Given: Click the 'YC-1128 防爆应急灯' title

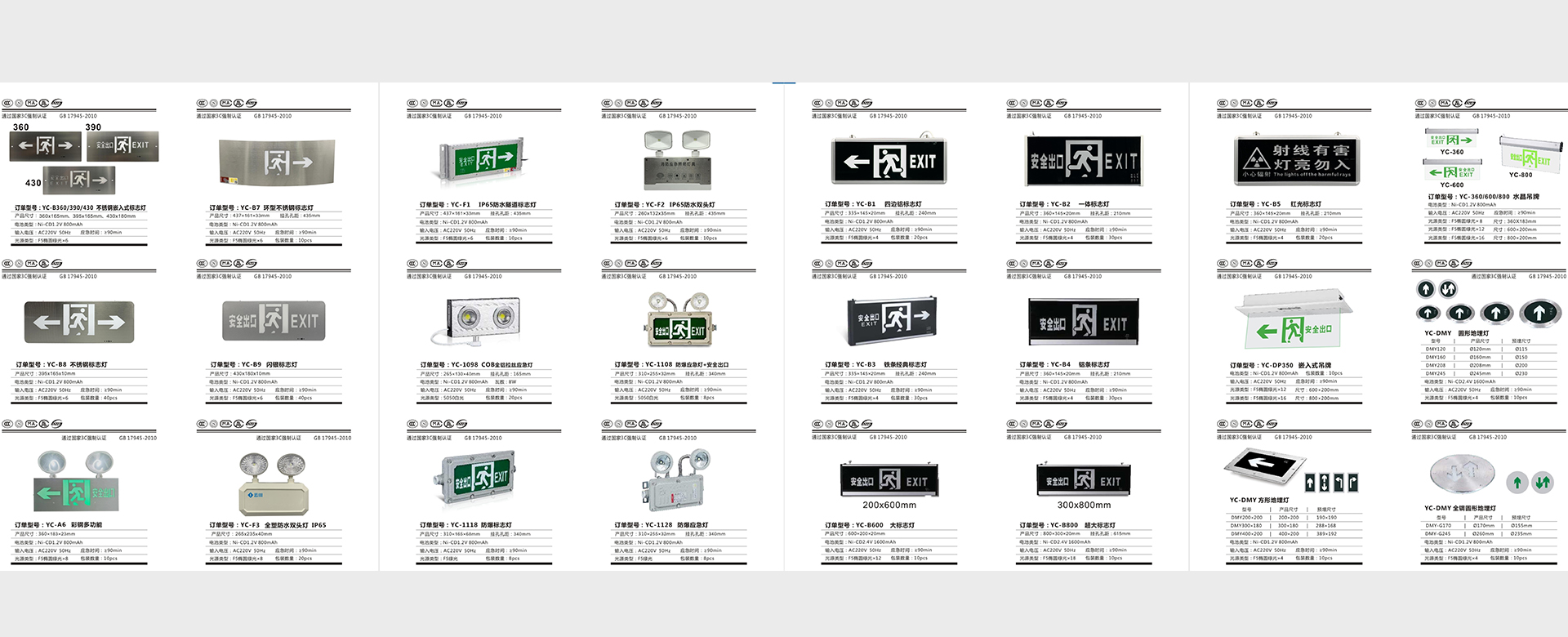Looking at the screenshot, I should coord(676,525).
